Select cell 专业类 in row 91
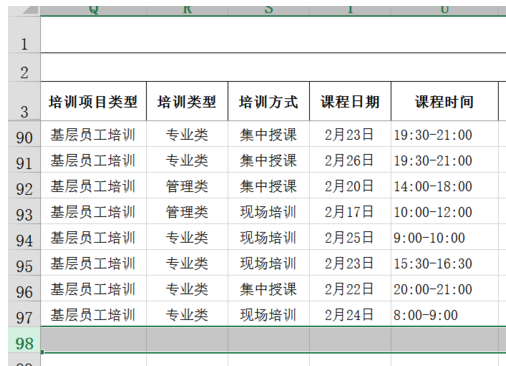 pos(187,160)
